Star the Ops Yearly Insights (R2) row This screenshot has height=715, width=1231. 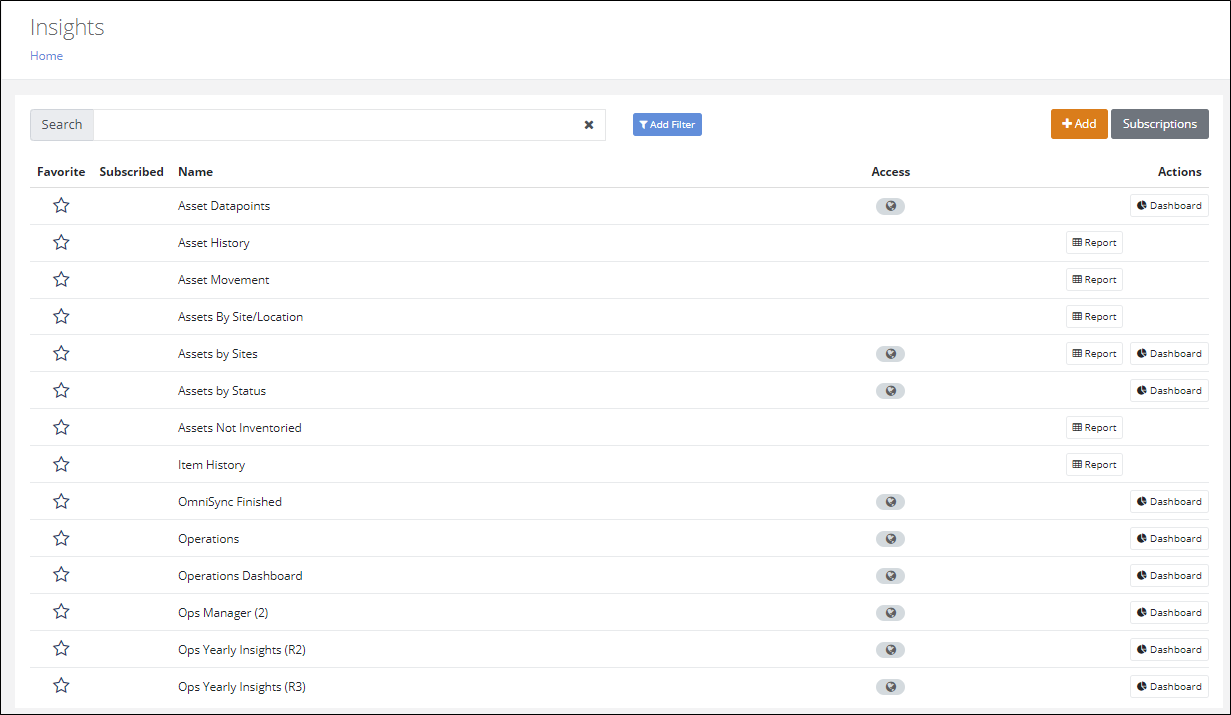pos(61,650)
